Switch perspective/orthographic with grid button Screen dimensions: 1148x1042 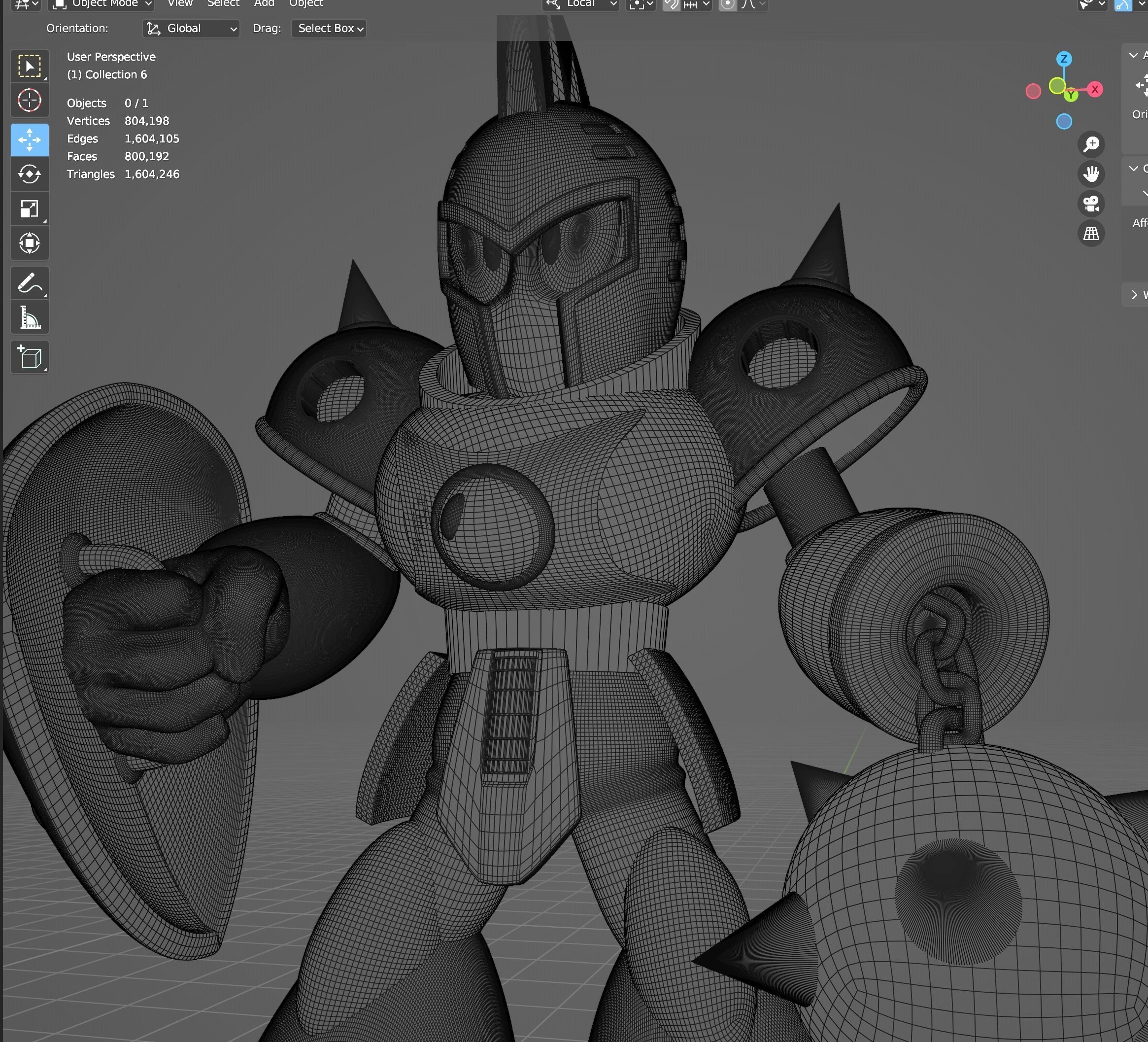pos(1091,234)
